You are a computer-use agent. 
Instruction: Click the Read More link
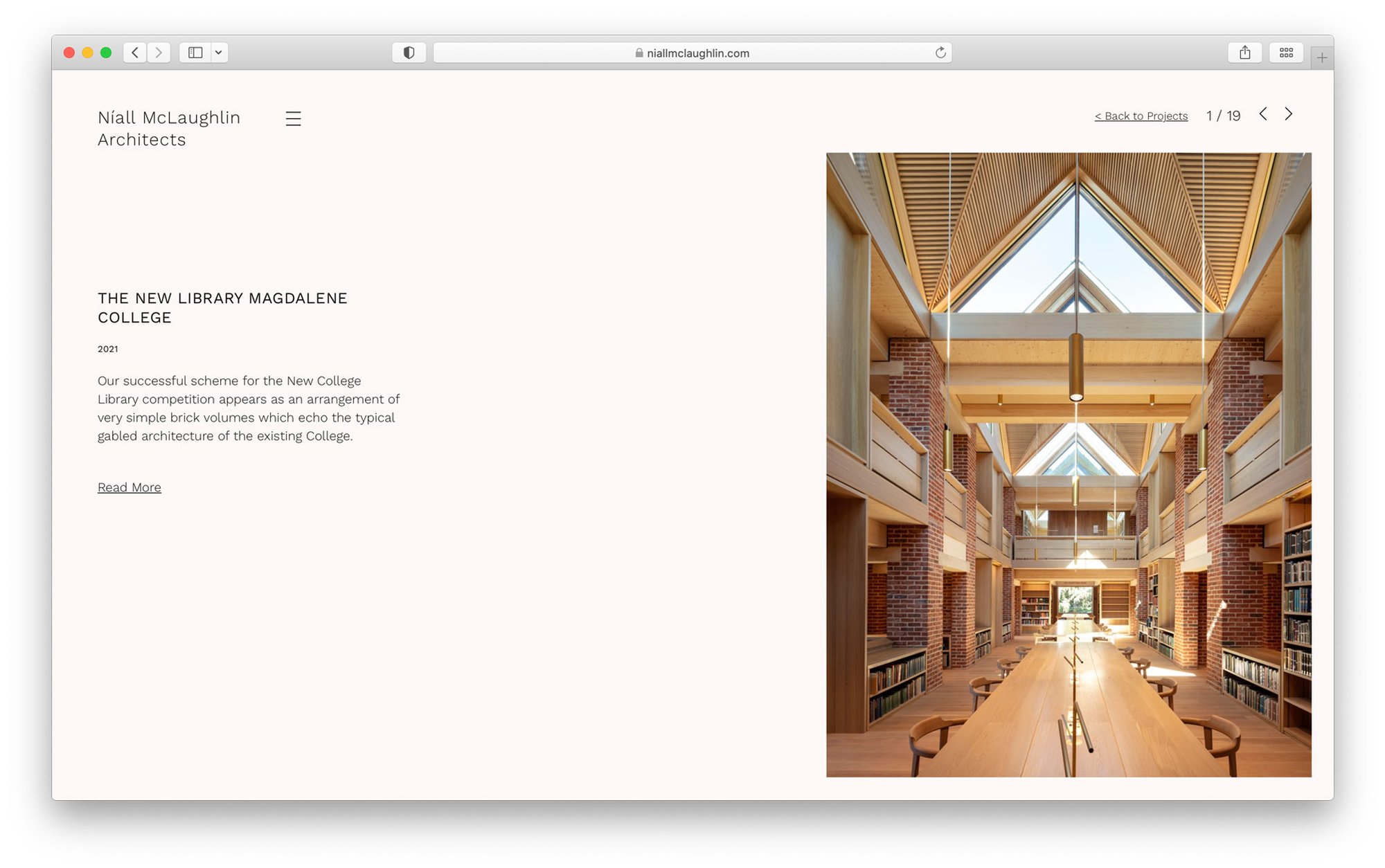point(129,487)
